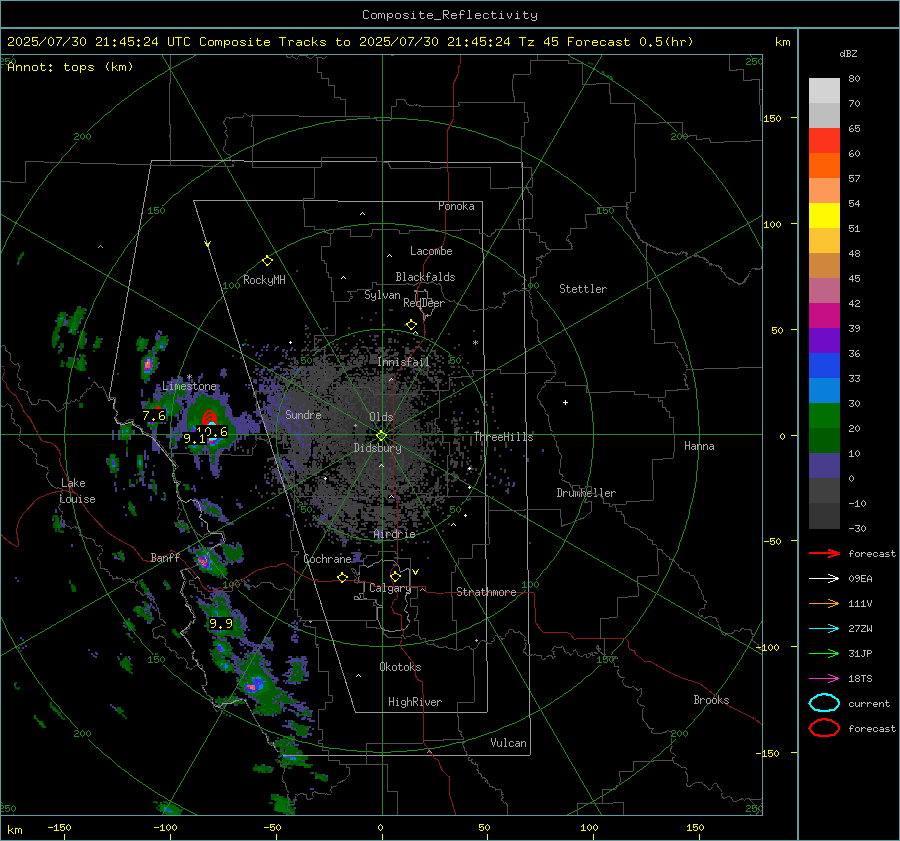Click the Calgary city label

pos(390,588)
